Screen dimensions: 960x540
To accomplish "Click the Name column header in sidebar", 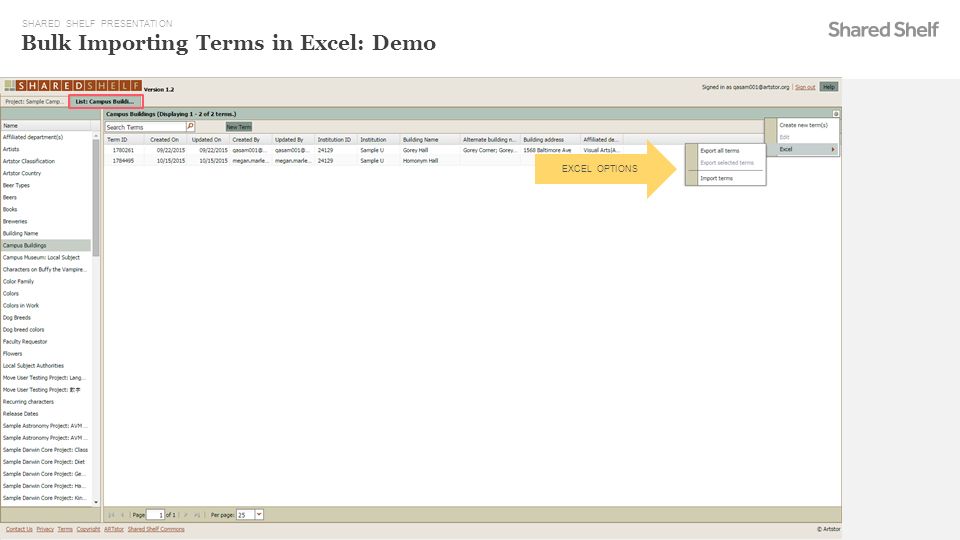I will pos(46,126).
